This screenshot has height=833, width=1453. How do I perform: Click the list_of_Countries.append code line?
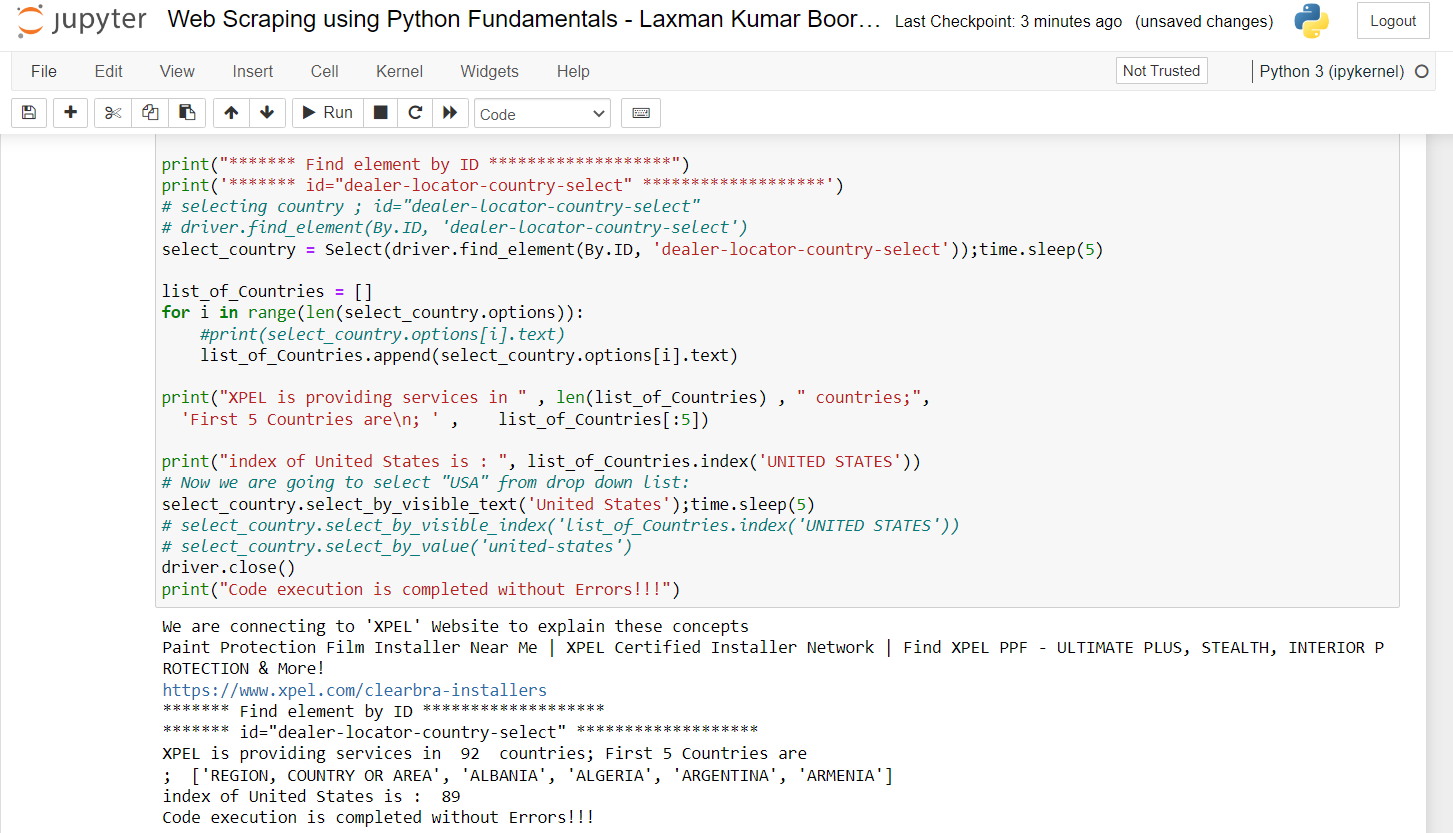point(469,355)
